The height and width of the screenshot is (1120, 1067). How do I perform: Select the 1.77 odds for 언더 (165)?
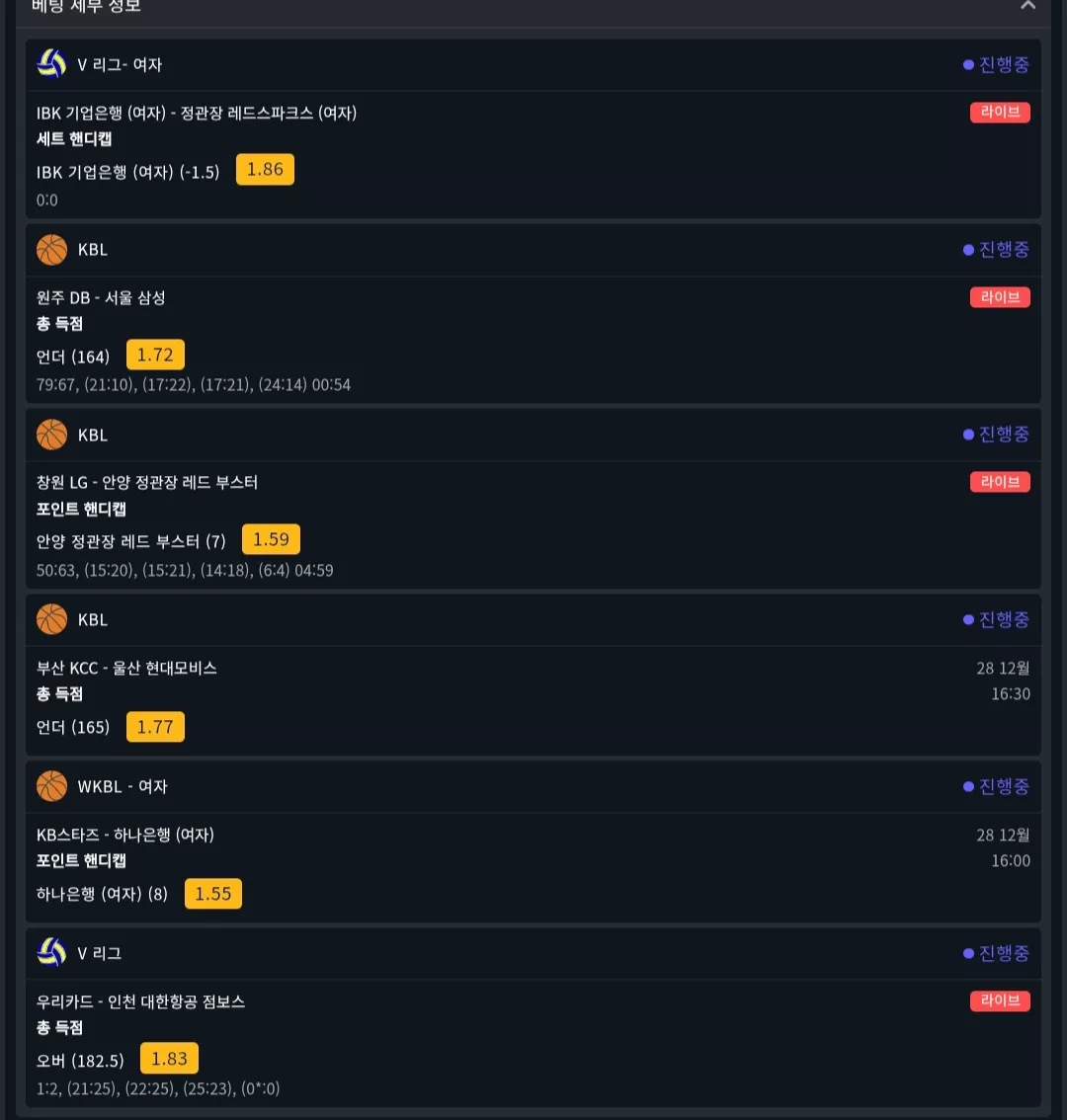coord(155,727)
